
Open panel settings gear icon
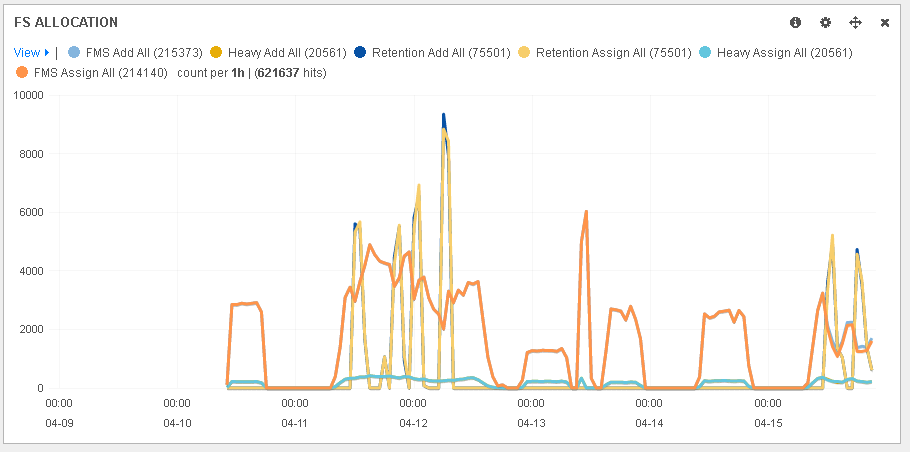click(825, 22)
